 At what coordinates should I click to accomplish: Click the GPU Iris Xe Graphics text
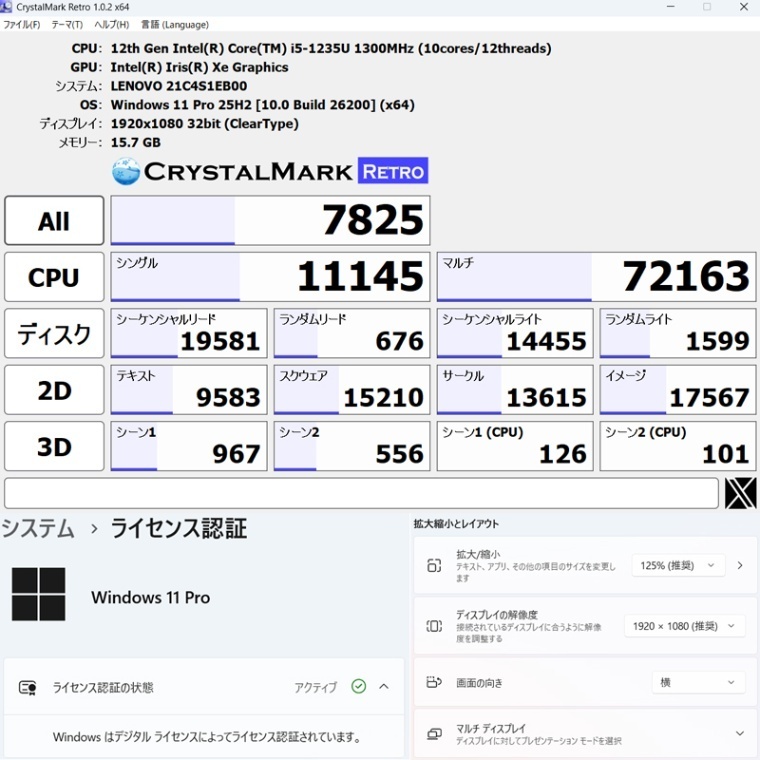click(x=199, y=67)
